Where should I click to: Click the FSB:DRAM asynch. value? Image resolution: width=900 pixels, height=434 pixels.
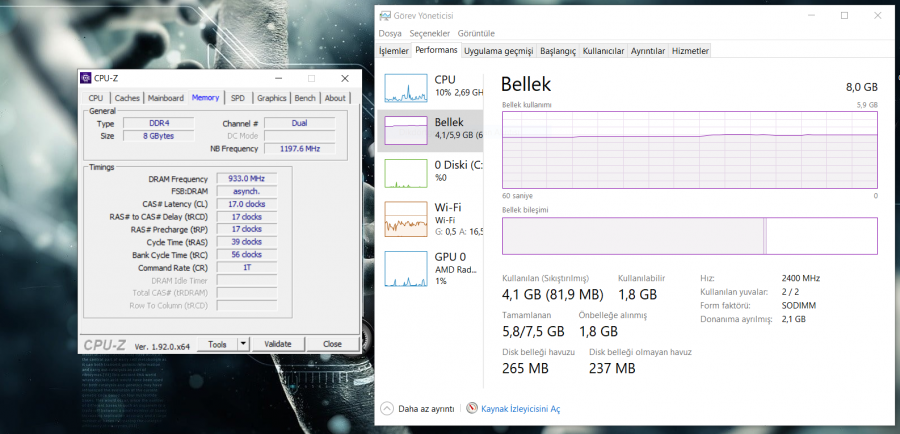click(247, 191)
